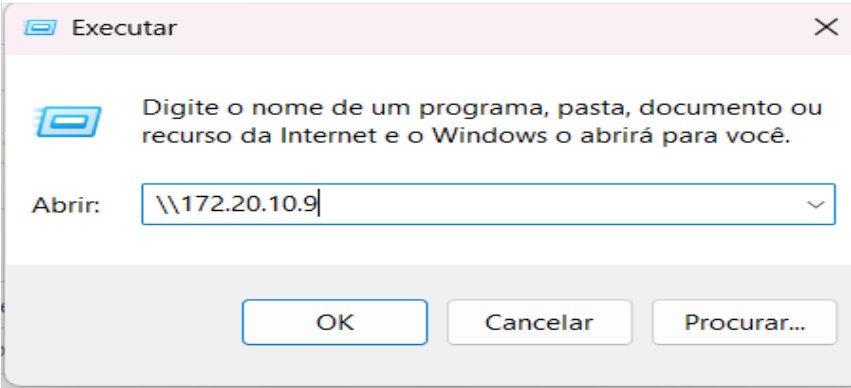Image resolution: width=851 pixels, height=388 pixels.
Task: Confirm the path with the OK button
Action: click(x=335, y=322)
